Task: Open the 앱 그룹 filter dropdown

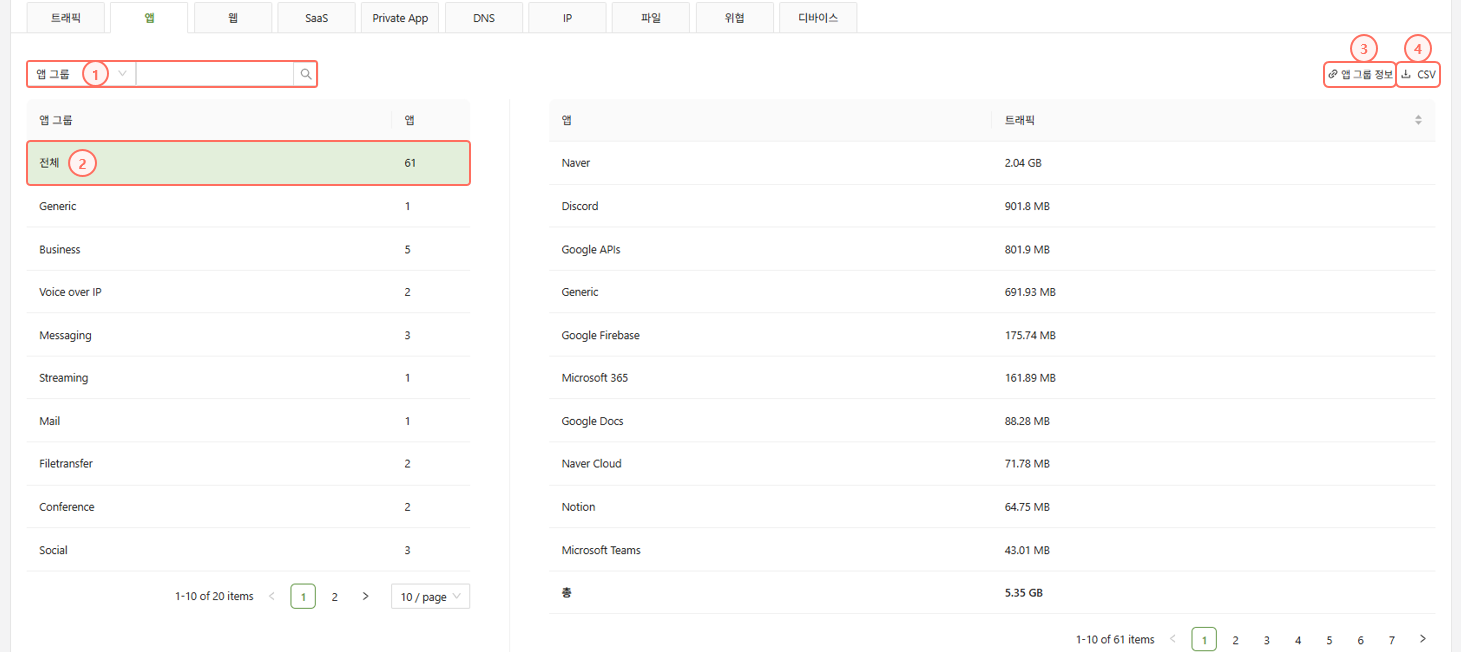Action: coord(82,74)
